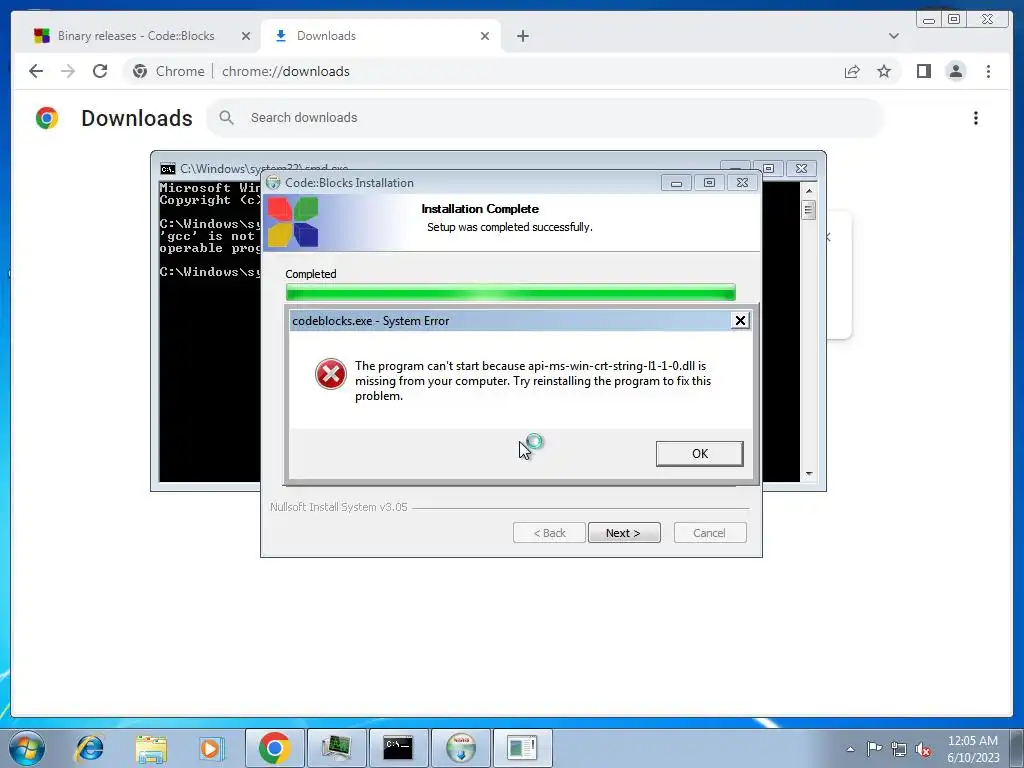Reload the Chrome page
The height and width of the screenshot is (768, 1024).
[x=100, y=71]
